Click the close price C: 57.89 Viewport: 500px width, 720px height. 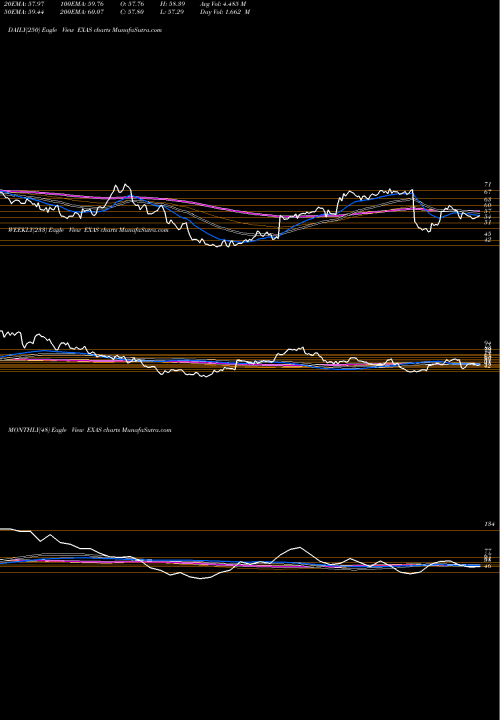pos(132,12)
